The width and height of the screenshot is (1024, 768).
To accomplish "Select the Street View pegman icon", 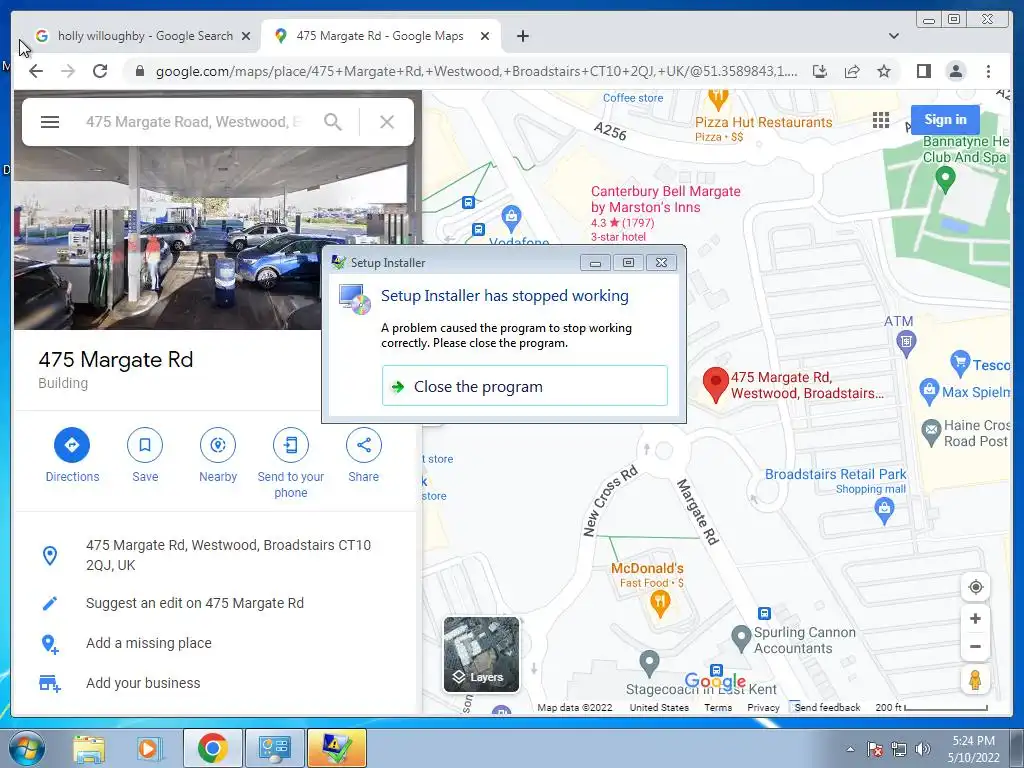I will [x=976, y=680].
